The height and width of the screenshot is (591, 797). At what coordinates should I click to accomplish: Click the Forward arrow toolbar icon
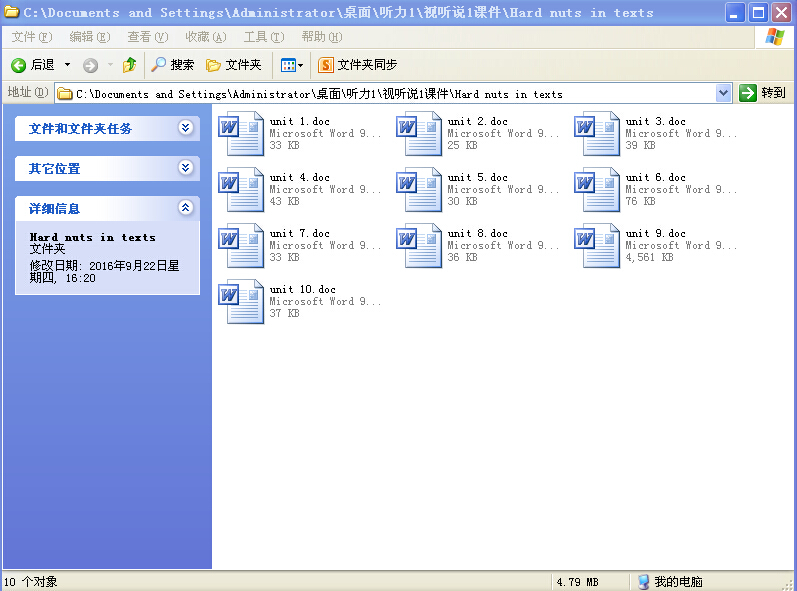click(x=91, y=65)
